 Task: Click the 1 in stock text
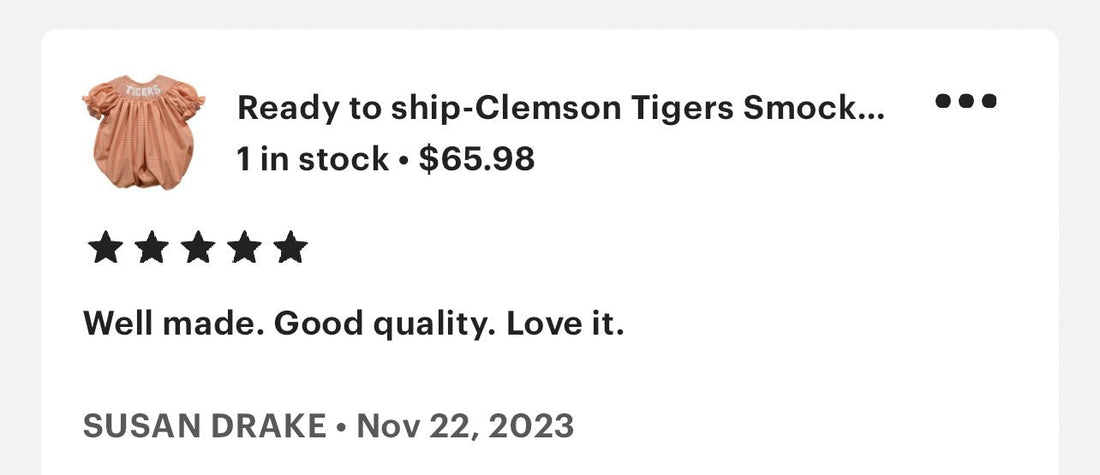[312, 159]
